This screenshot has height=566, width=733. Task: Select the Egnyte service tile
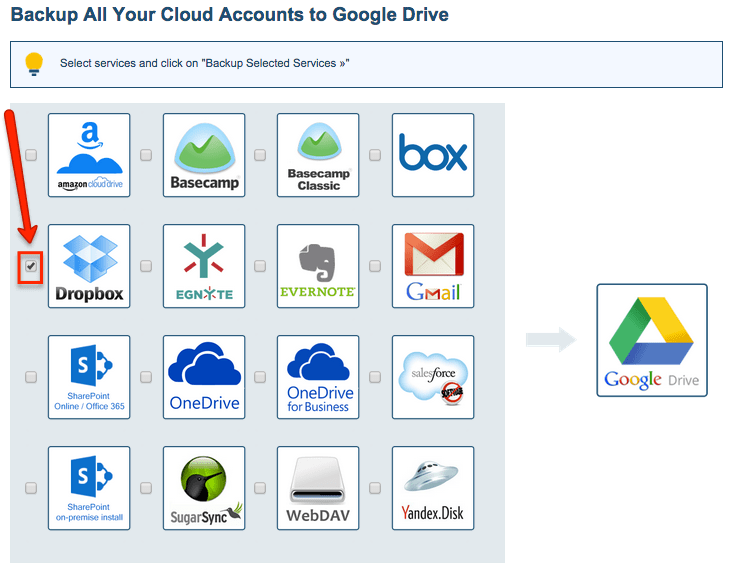(x=204, y=266)
